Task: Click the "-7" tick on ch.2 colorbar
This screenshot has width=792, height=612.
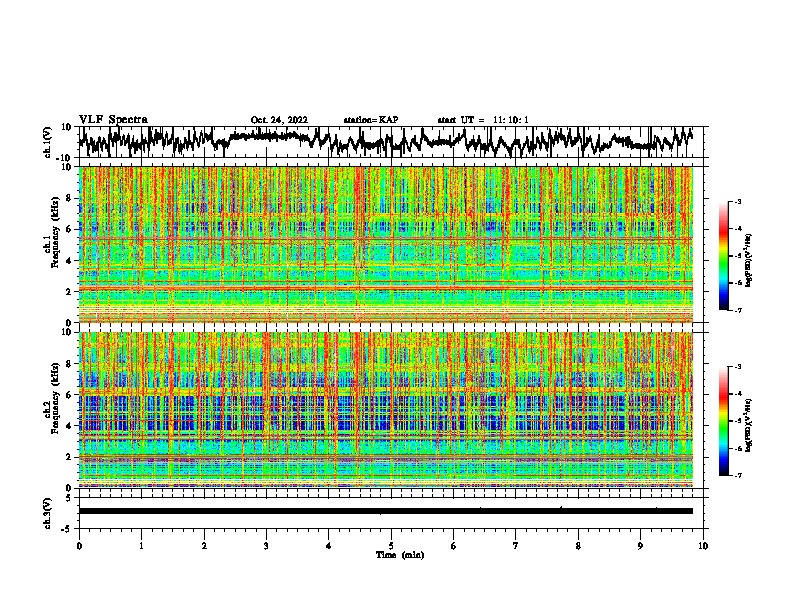Action: [x=737, y=476]
